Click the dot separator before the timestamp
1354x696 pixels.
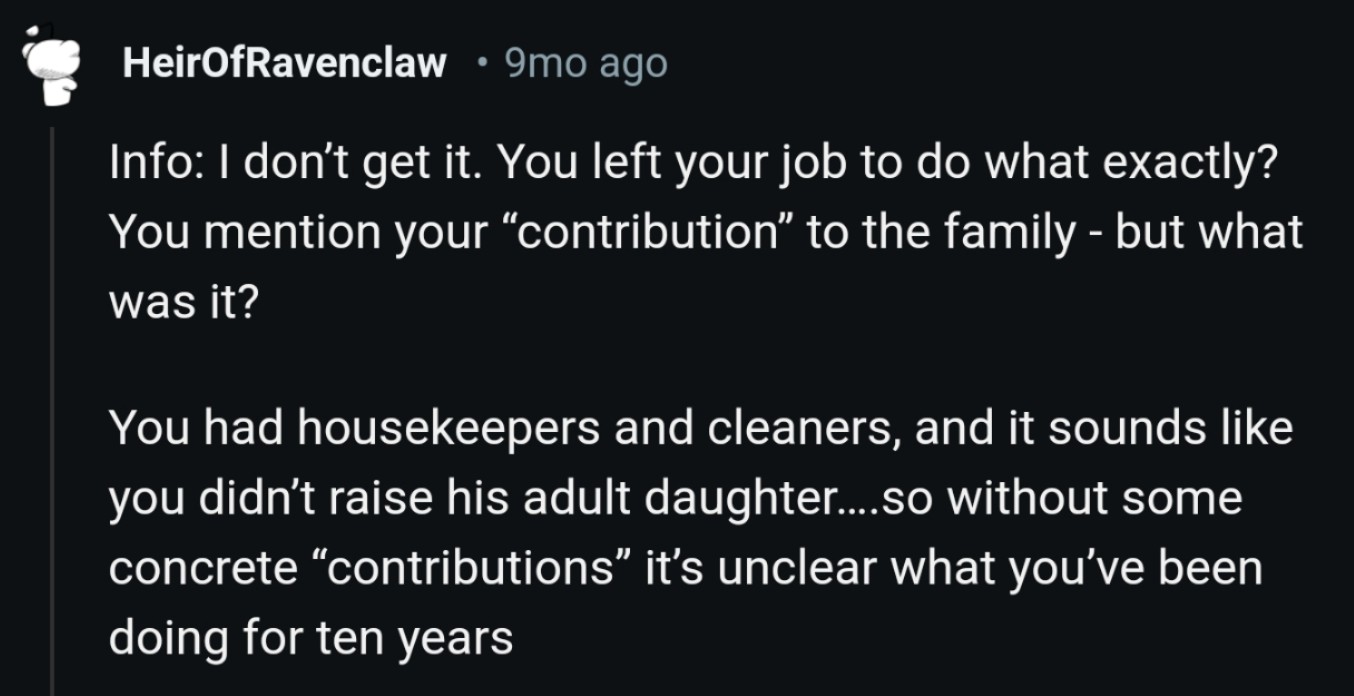point(482,64)
